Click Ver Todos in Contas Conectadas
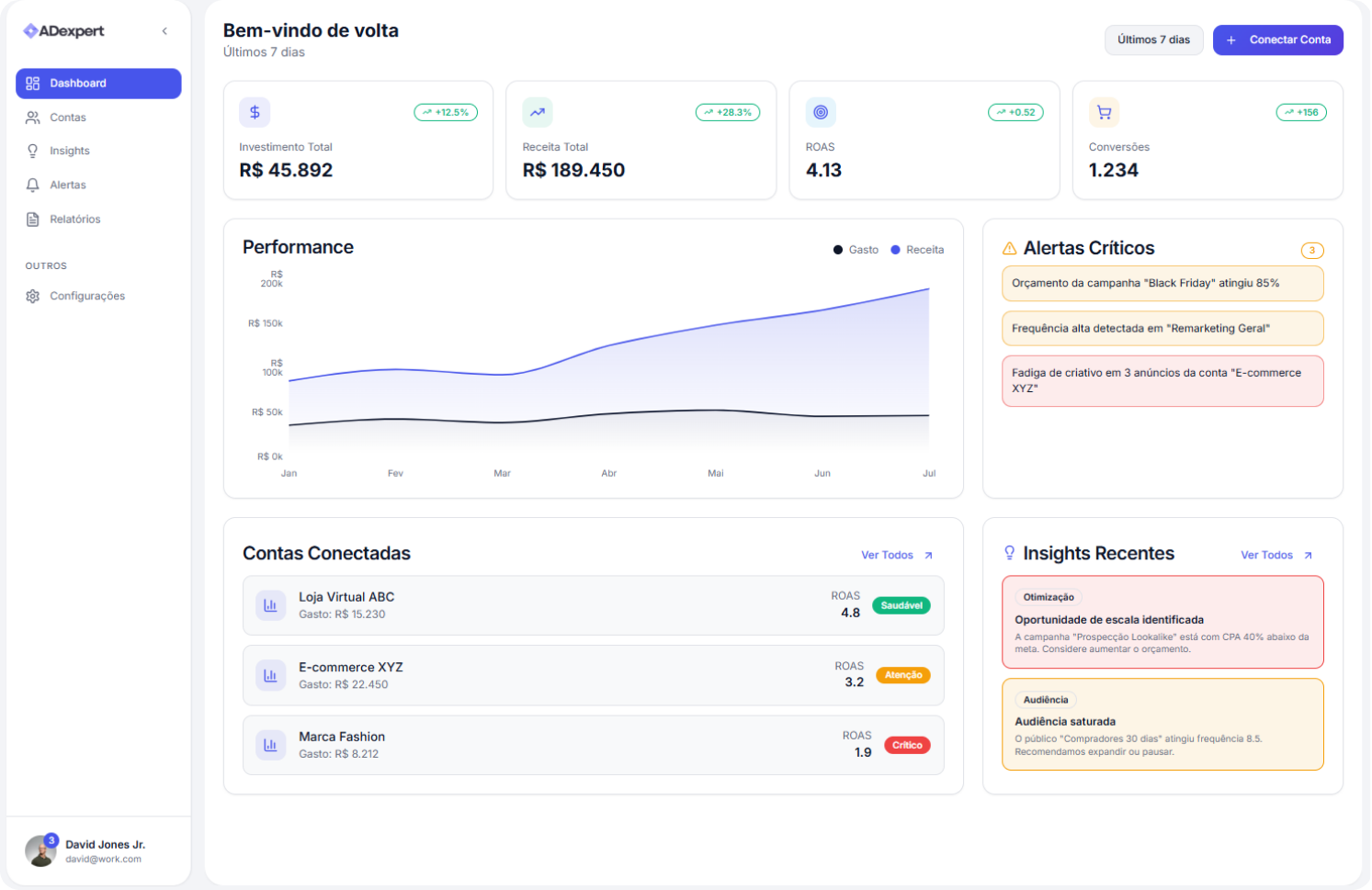Image resolution: width=1372 pixels, height=890 pixels. (896, 555)
